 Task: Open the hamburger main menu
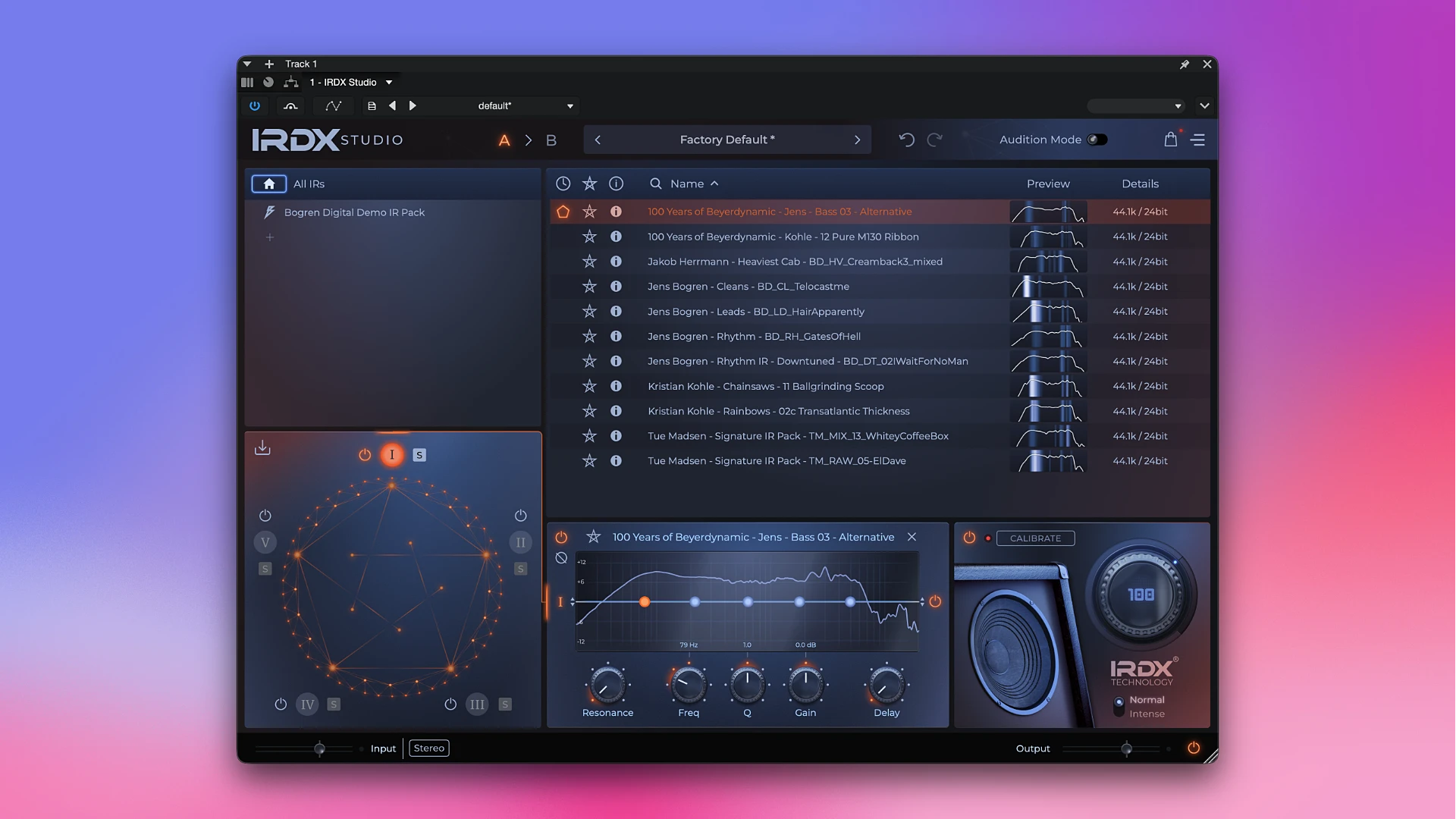tap(1197, 140)
